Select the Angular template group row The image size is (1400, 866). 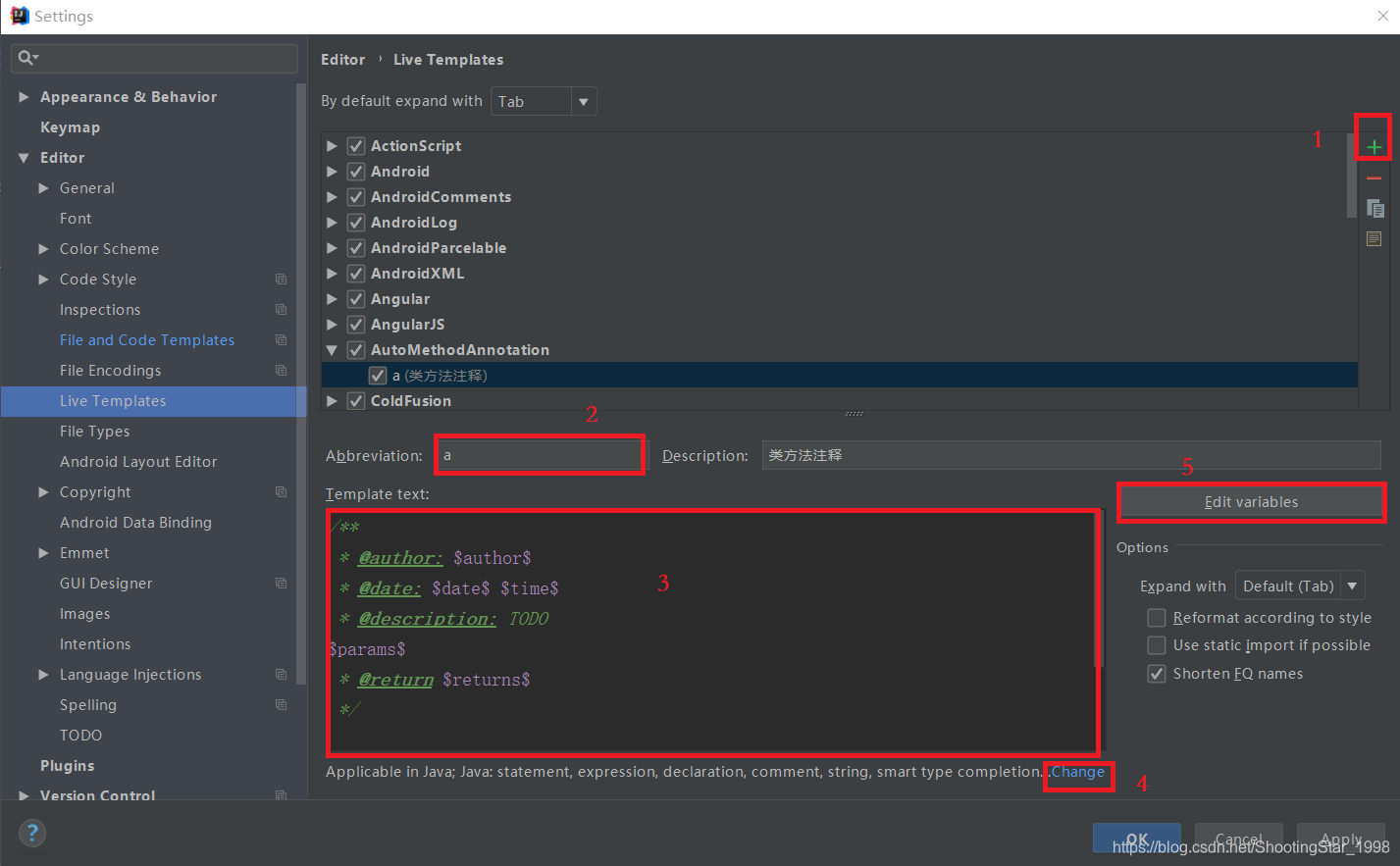[840, 299]
